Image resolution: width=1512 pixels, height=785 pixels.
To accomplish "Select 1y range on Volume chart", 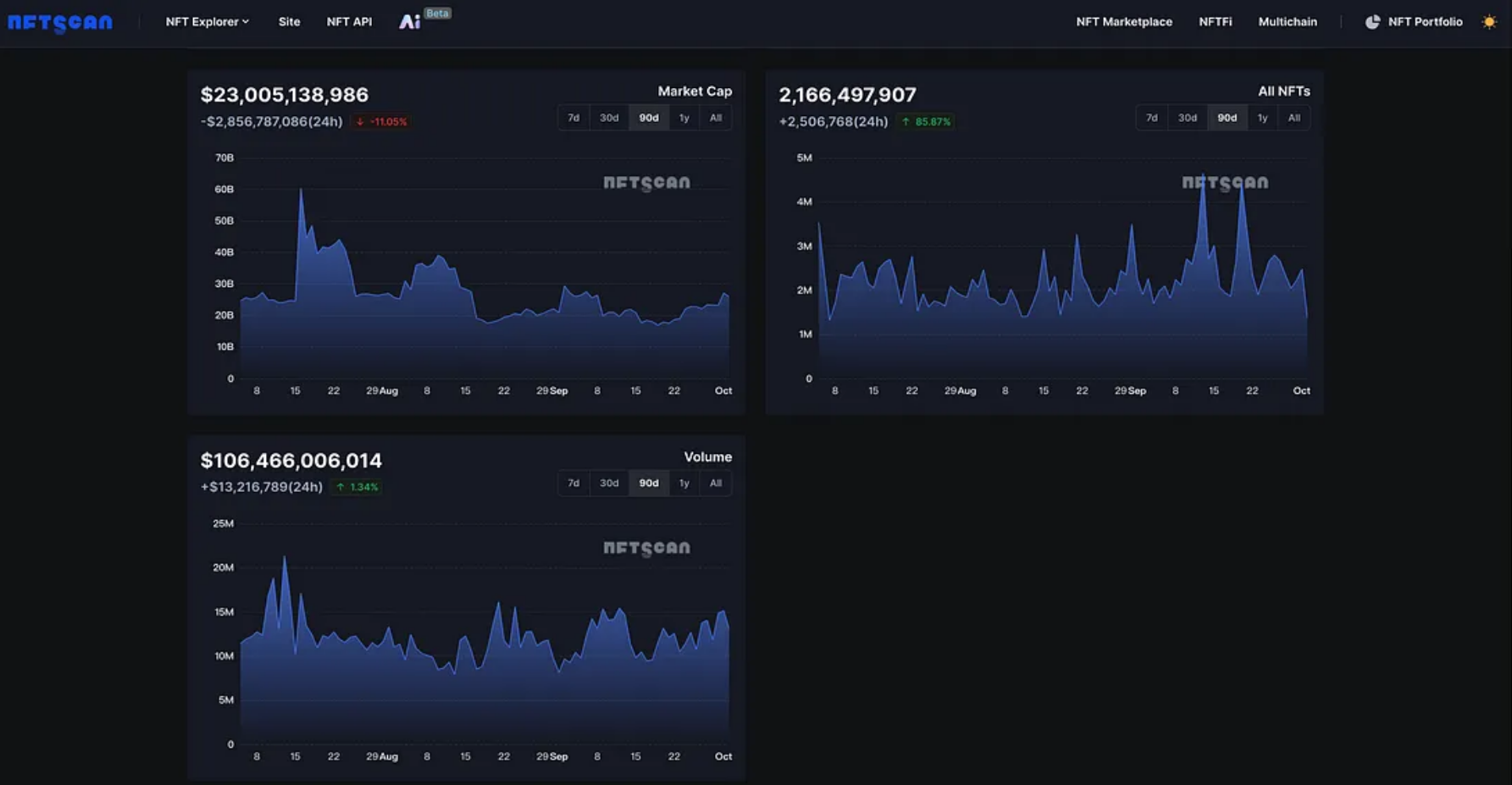I will (684, 483).
